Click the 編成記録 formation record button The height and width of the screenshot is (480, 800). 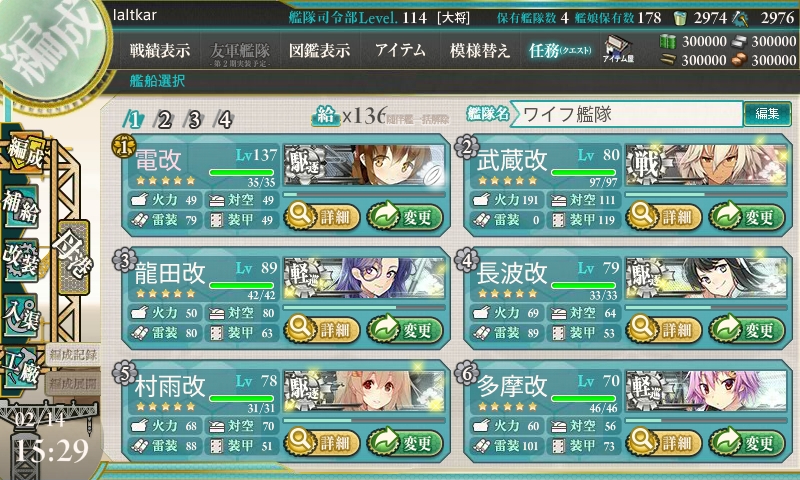pyautogui.click(x=73, y=355)
